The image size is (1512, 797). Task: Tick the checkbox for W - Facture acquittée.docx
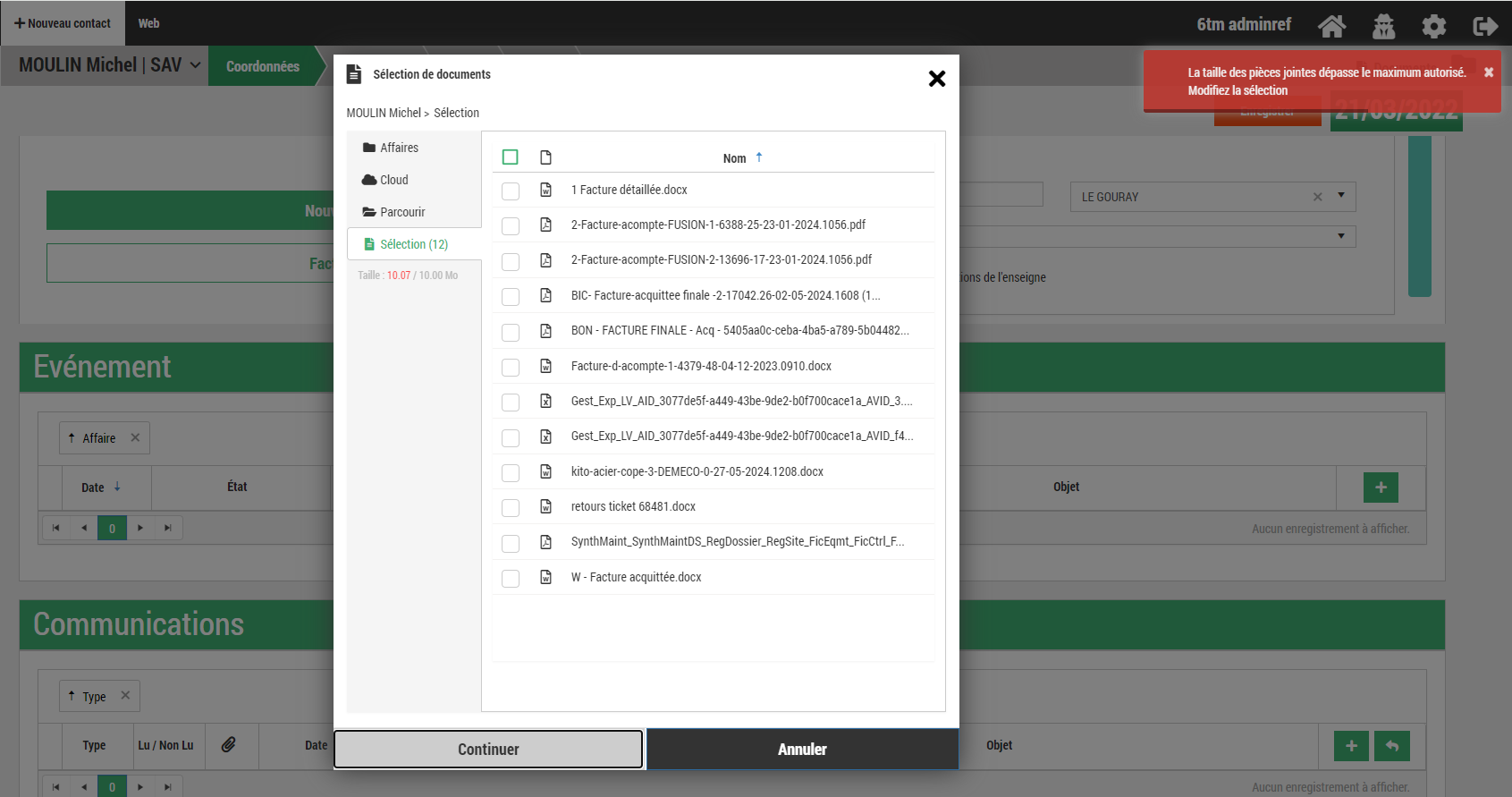point(511,578)
